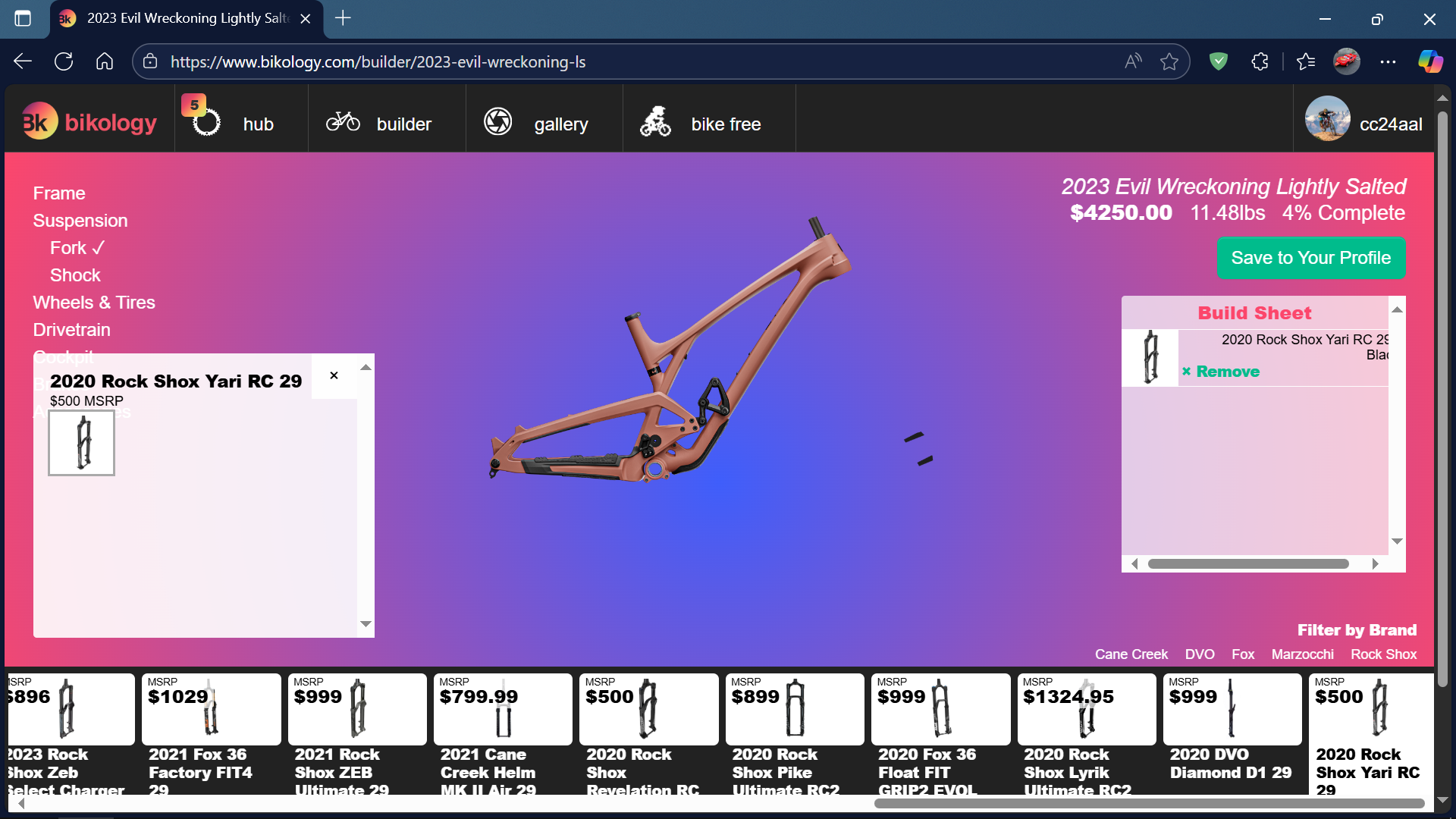Click the bike free rider icon
Screen dimensions: 1456x819
pyautogui.click(x=655, y=121)
